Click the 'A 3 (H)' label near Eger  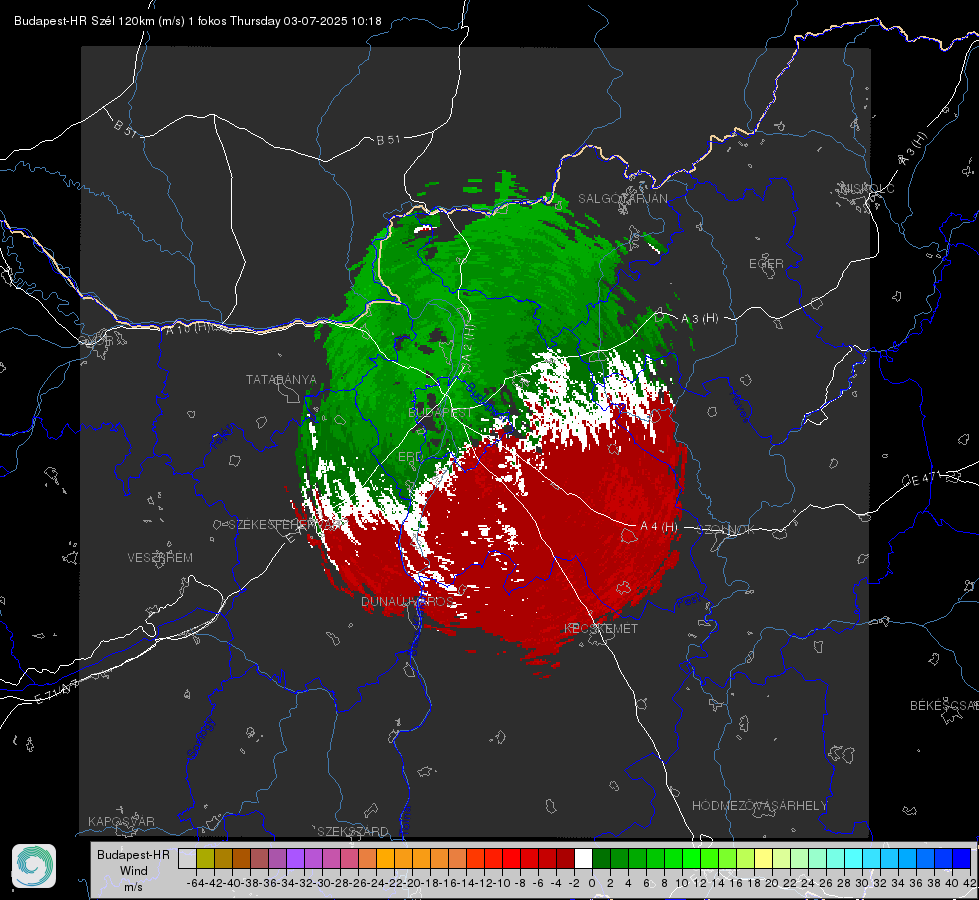point(699,319)
